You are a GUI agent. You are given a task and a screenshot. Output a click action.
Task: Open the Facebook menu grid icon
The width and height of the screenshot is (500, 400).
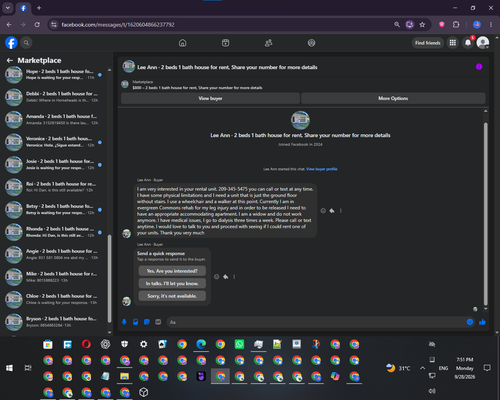[453, 43]
